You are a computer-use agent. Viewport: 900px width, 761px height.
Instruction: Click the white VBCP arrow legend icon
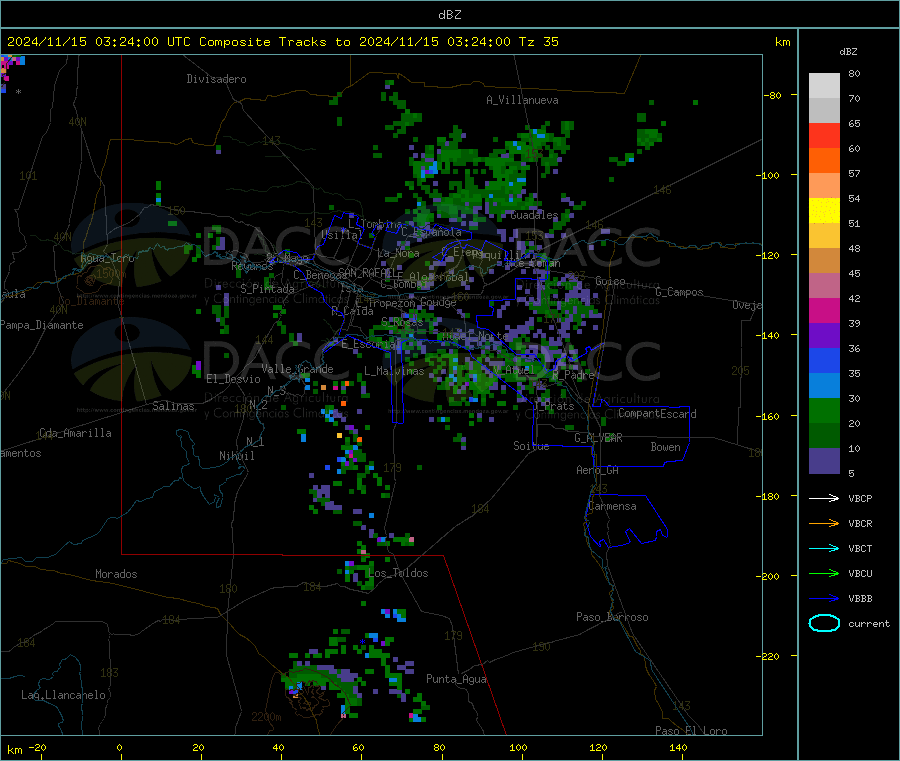point(824,498)
